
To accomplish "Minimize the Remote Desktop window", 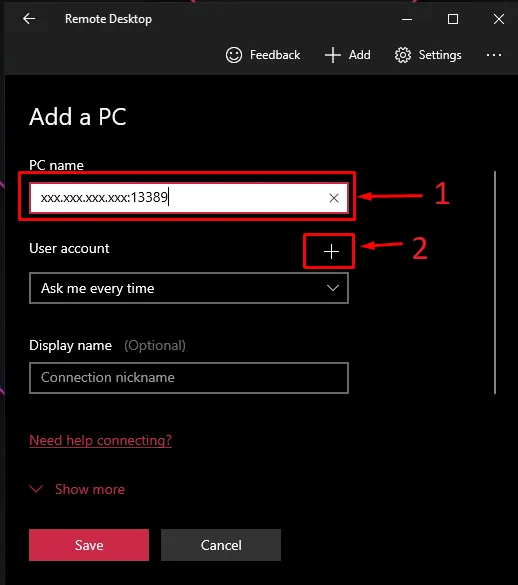I will (407, 19).
